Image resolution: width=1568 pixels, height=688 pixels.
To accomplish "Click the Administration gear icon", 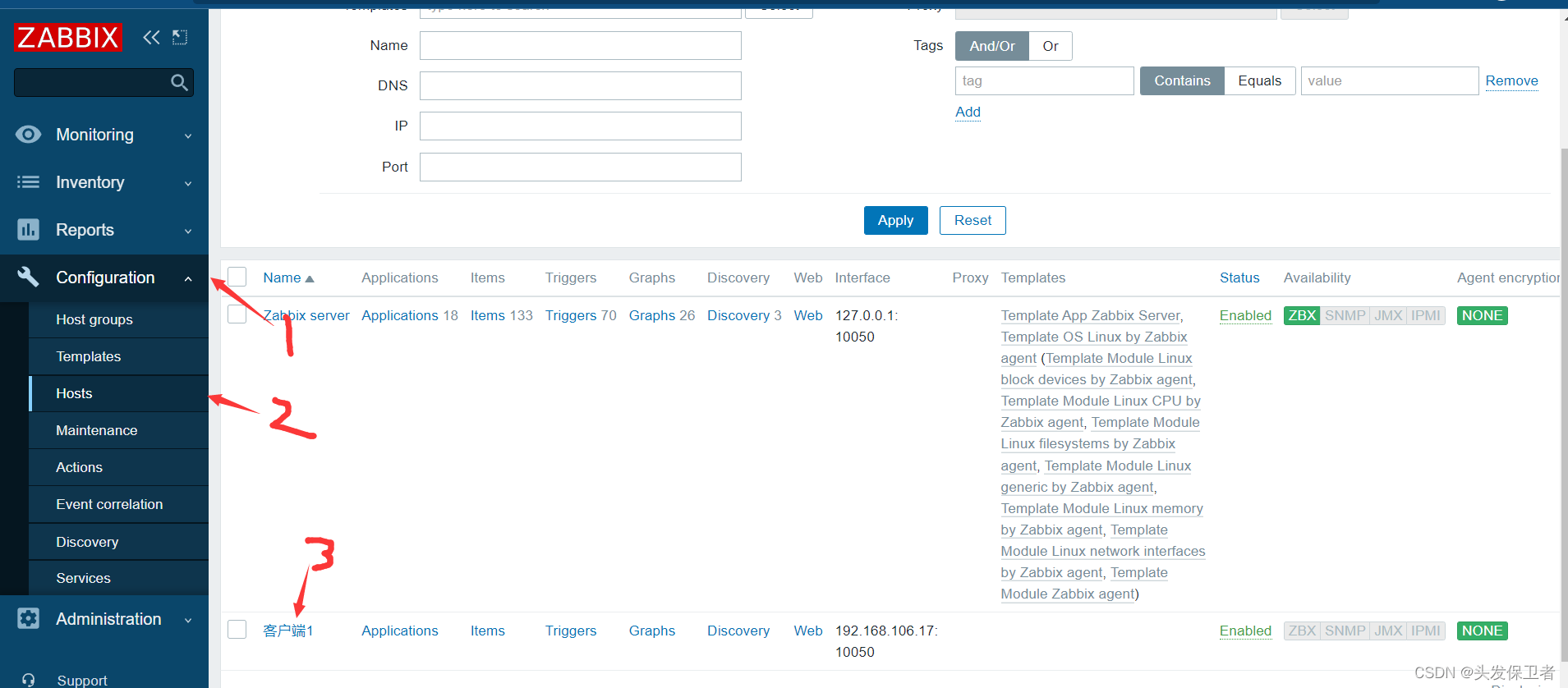I will pos(28,618).
